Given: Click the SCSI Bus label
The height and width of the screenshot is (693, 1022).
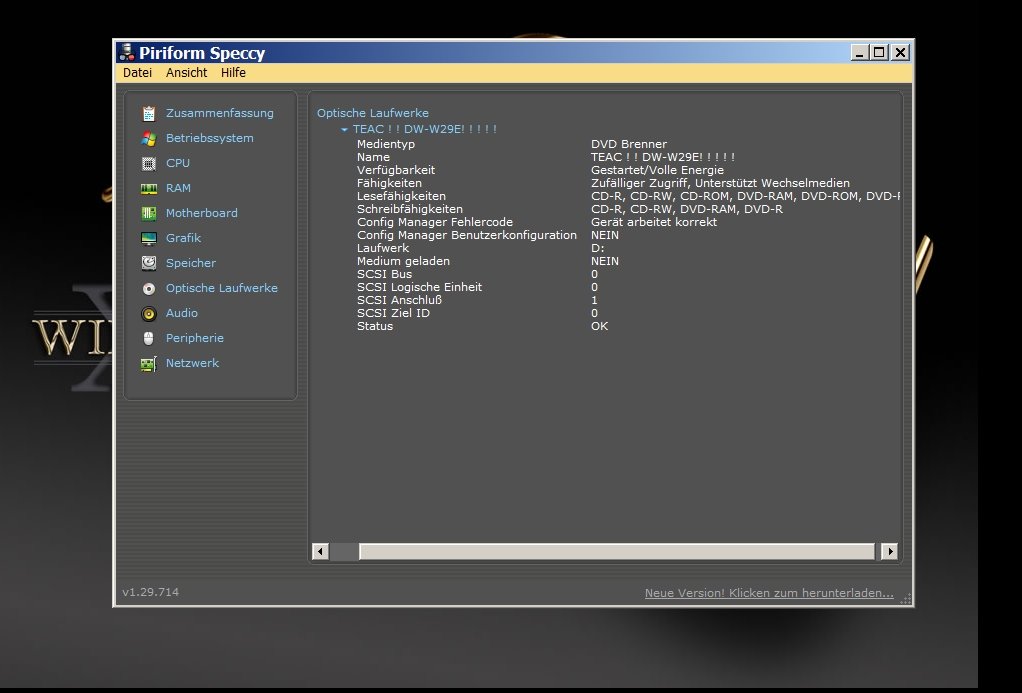Looking at the screenshot, I should pyautogui.click(x=384, y=274).
